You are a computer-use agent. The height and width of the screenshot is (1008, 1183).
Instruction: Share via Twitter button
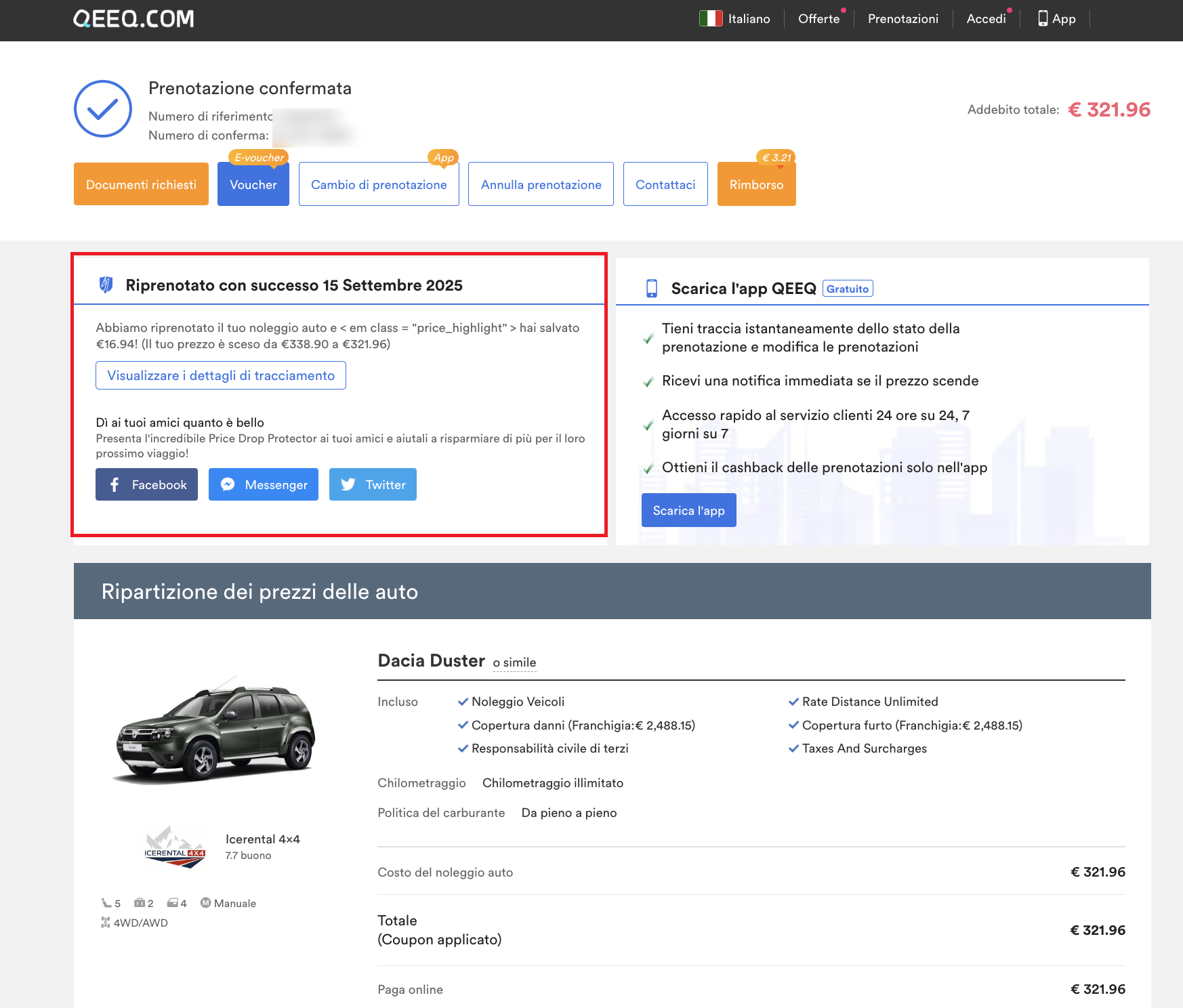click(x=373, y=484)
